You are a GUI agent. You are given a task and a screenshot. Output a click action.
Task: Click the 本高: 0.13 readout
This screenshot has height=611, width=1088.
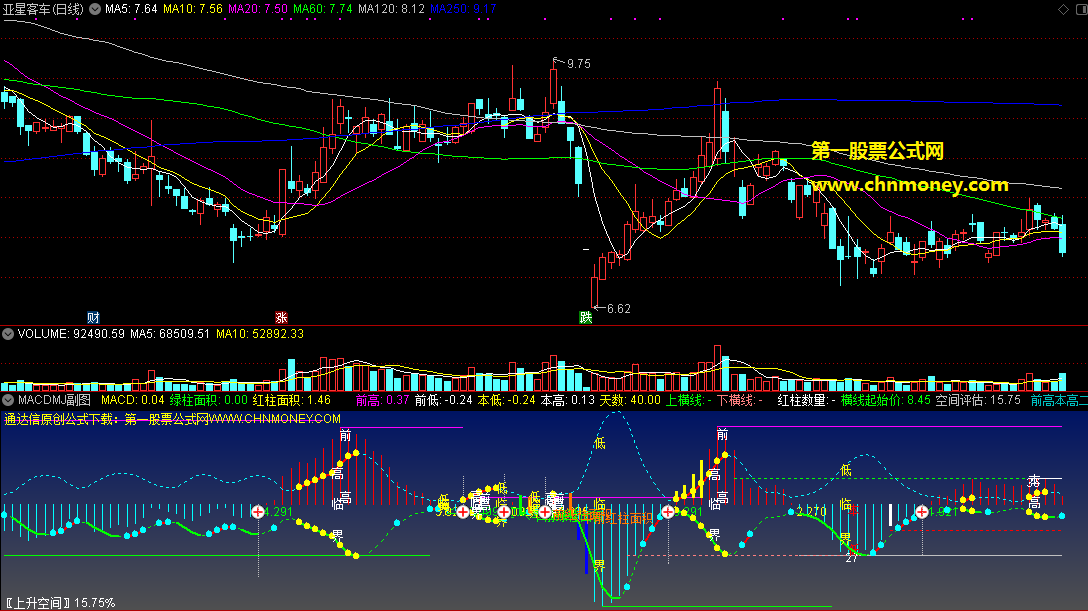click(568, 400)
